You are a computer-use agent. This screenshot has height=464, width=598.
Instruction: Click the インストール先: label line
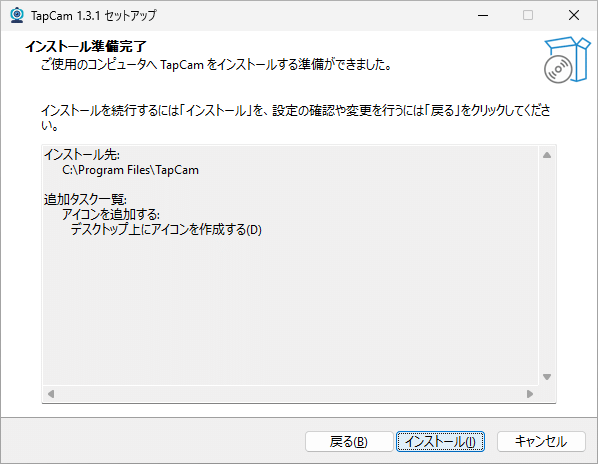[82, 155]
